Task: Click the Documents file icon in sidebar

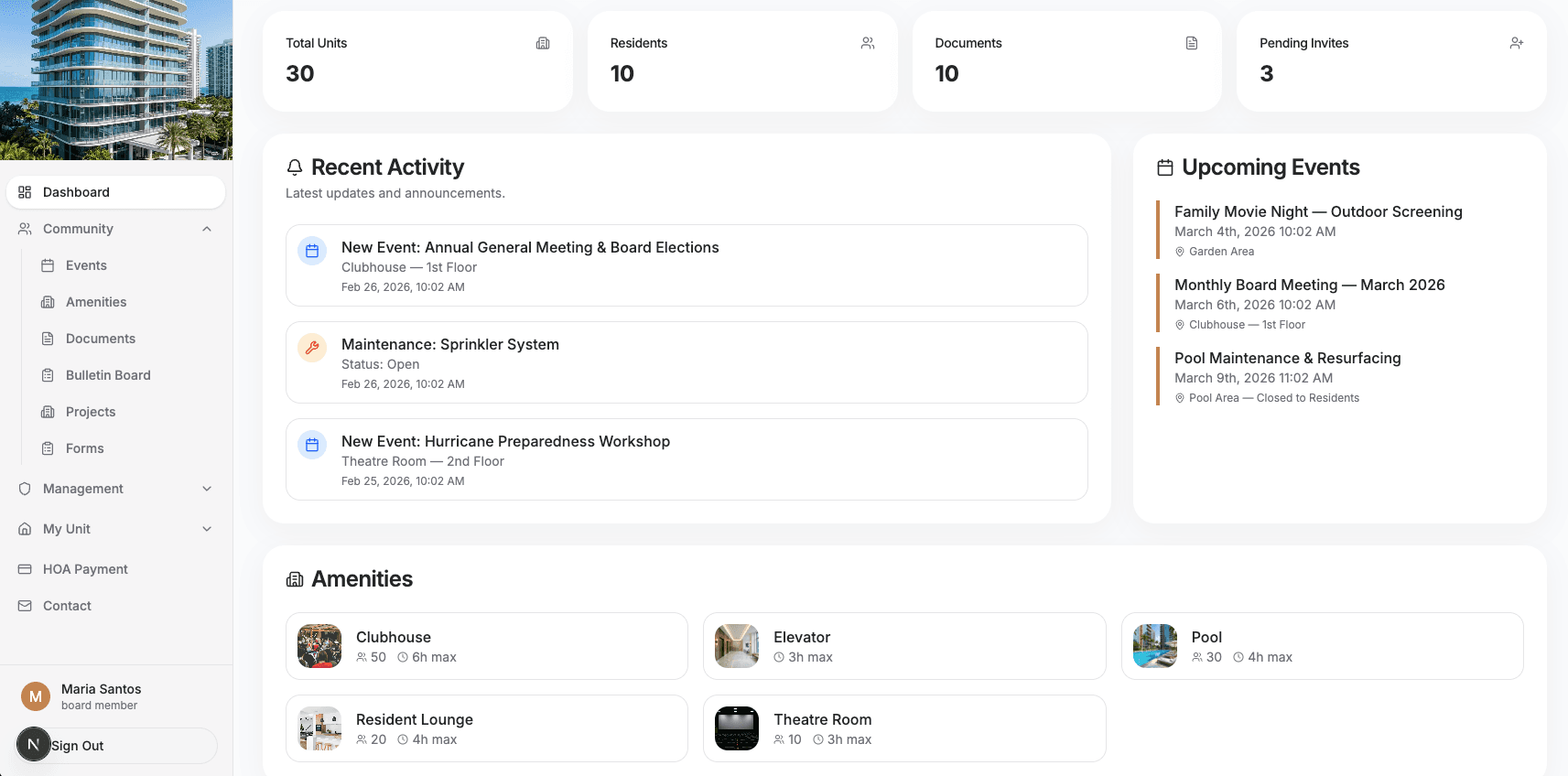Action: [48, 339]
